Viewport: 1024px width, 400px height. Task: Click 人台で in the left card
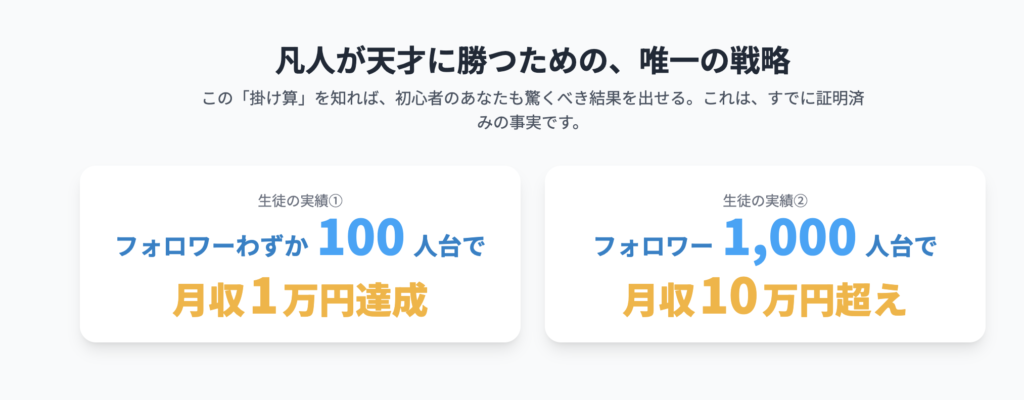point(449,247)
